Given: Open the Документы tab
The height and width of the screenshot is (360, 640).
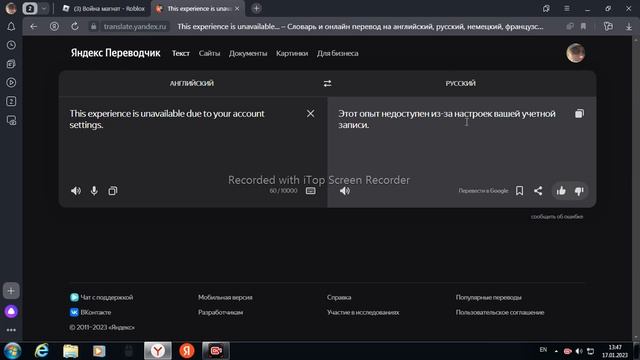Looking at the screenshot, I should [248, 53].
